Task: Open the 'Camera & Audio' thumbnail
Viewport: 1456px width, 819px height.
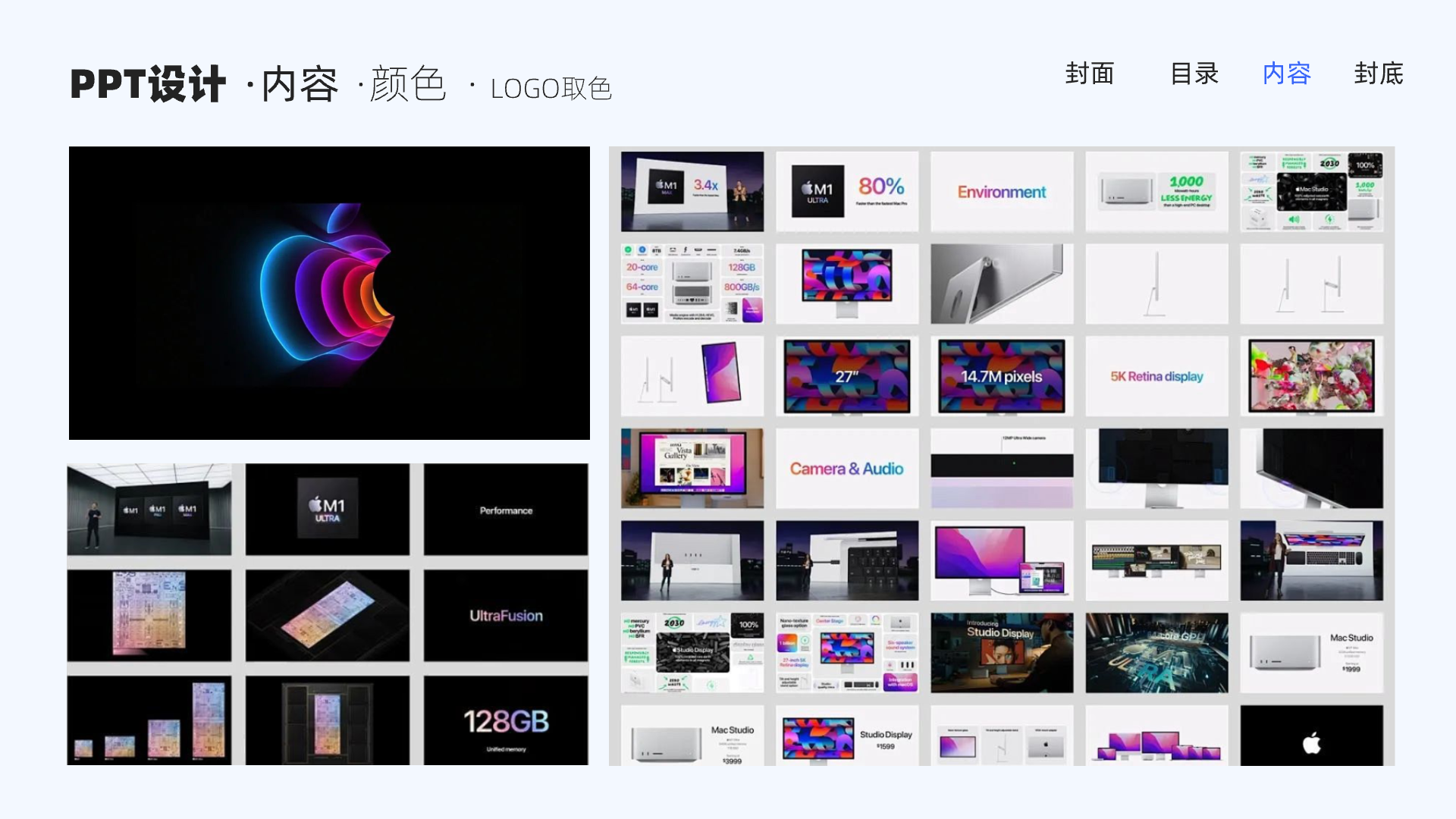Action: pos(847,469)
